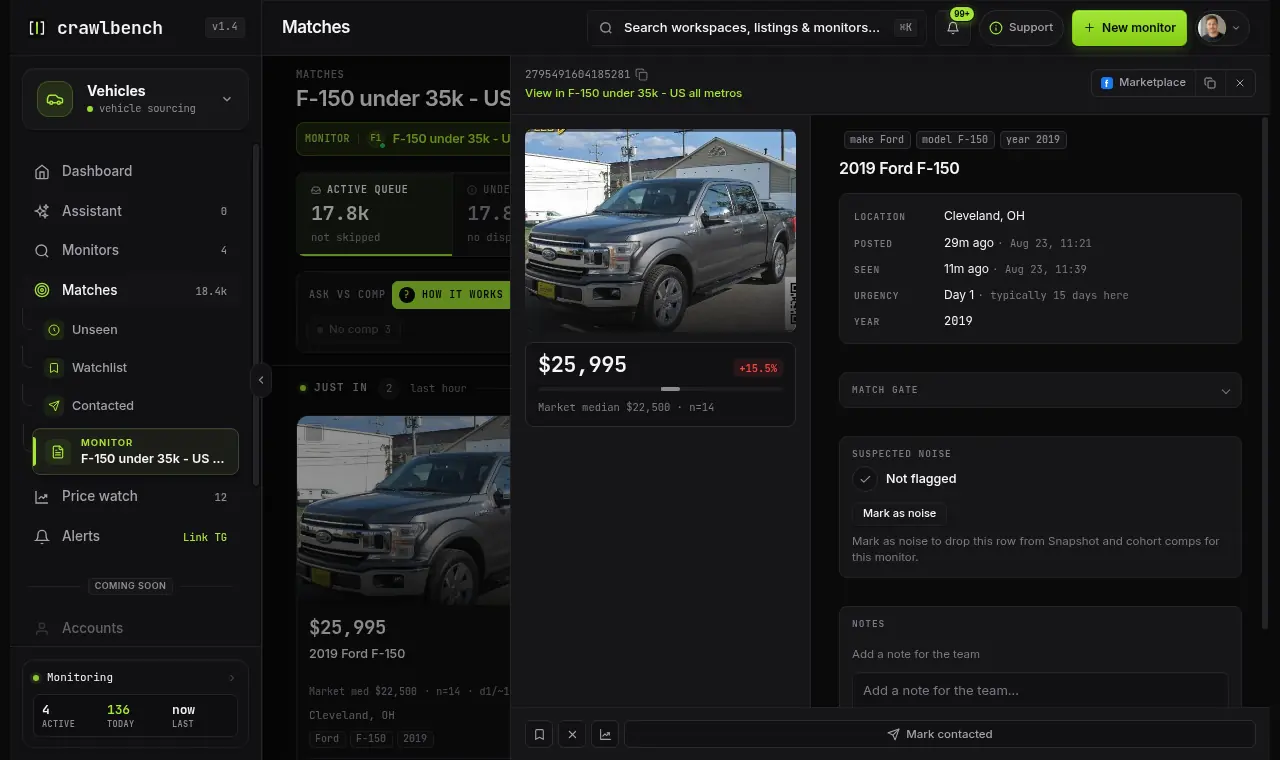
Task: Select the Active Queue stat card
Action: pos(374,214)
